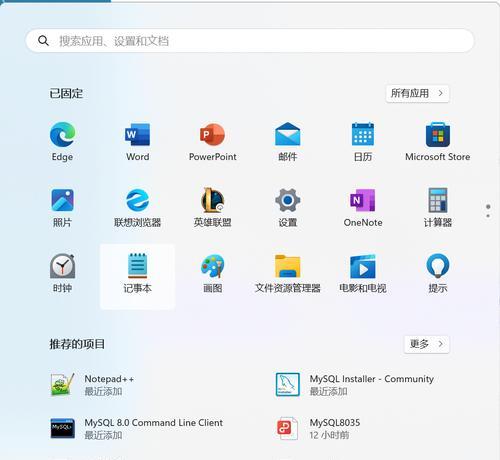Launch Word from pinned apps
This screenshot has height=460, width=500.
[x=137, y=141]
